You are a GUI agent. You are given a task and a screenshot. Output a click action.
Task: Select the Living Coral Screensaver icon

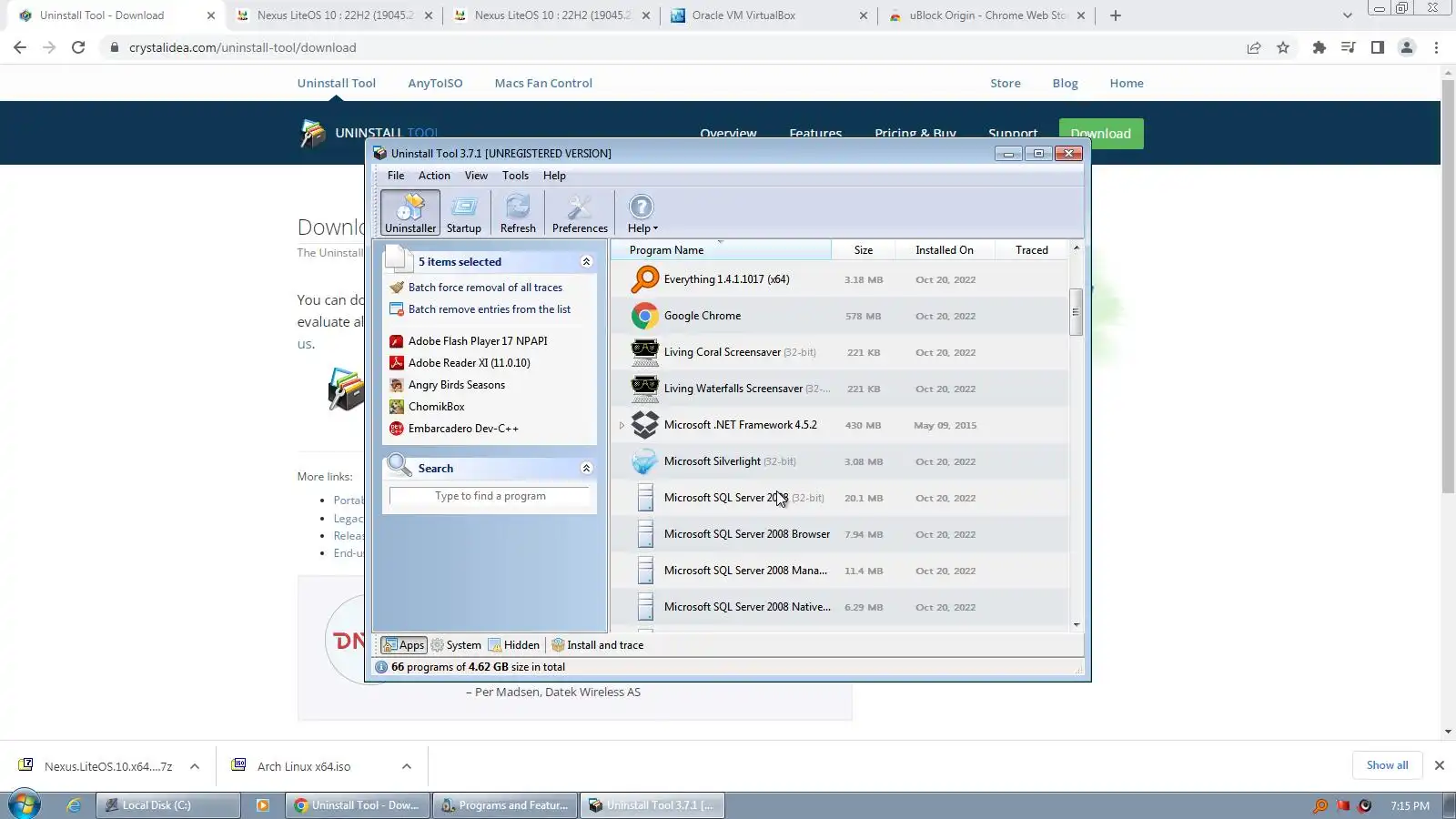click(645, 352)
